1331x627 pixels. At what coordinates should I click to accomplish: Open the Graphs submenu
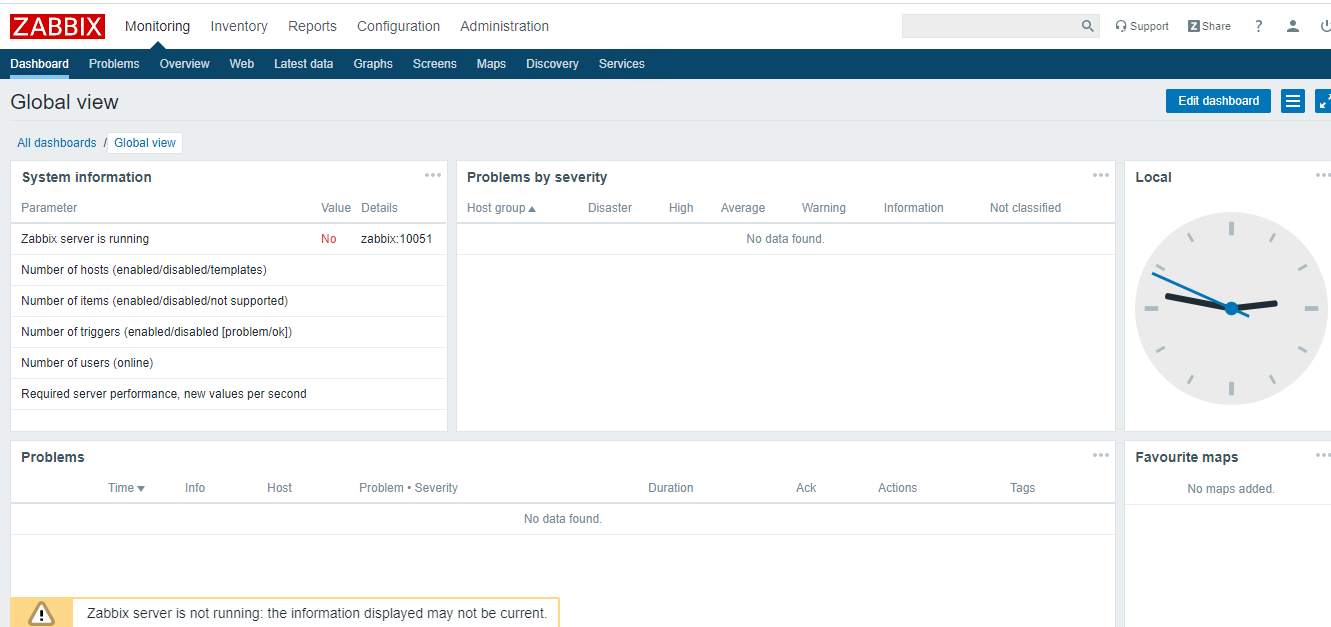(x=373, y=64)
